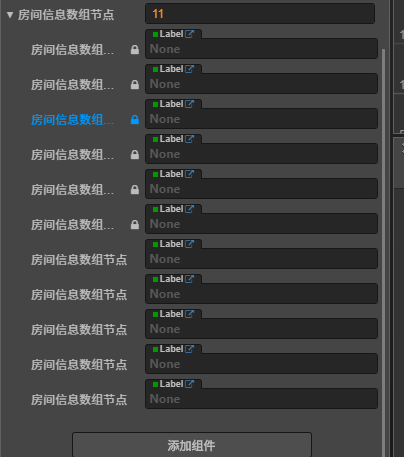Toggle the lock icon on the fourth array item
Viewport: 404px width, 457px height.
(135, 155)
